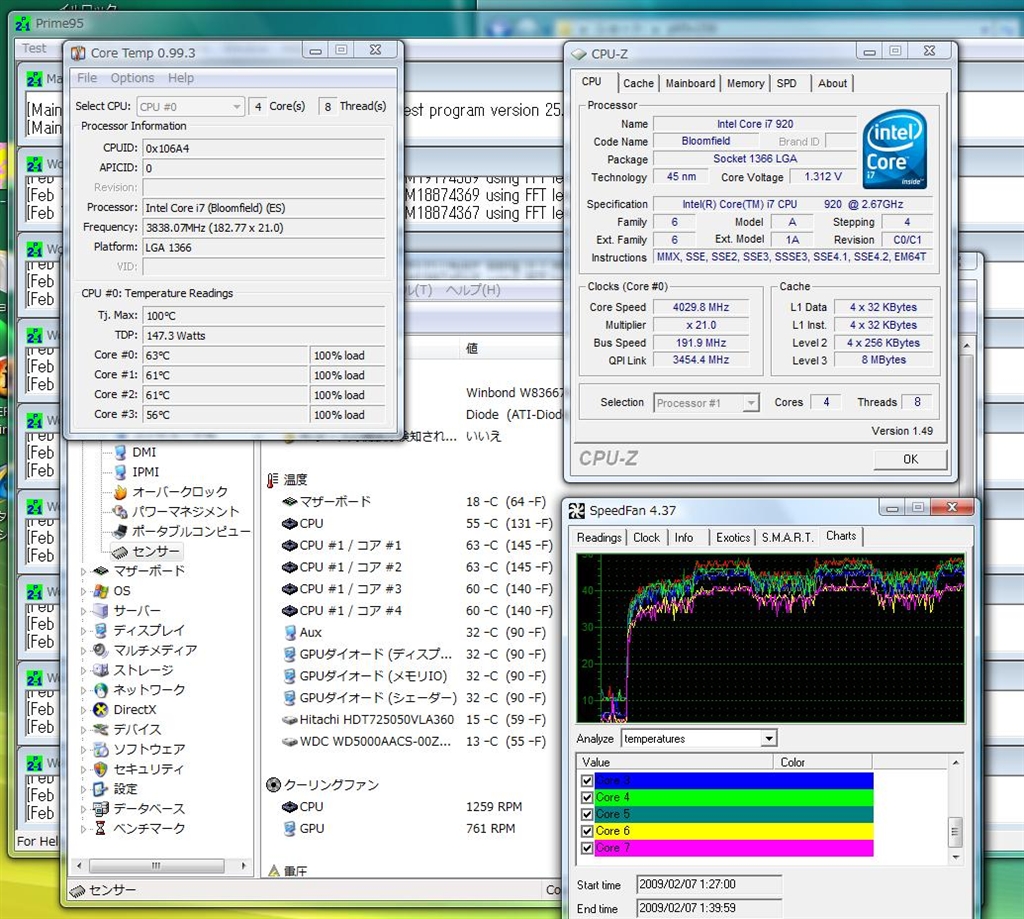Click the SpeedFan fan icon in title bar

pyautogui.click(x=576, y=511)
